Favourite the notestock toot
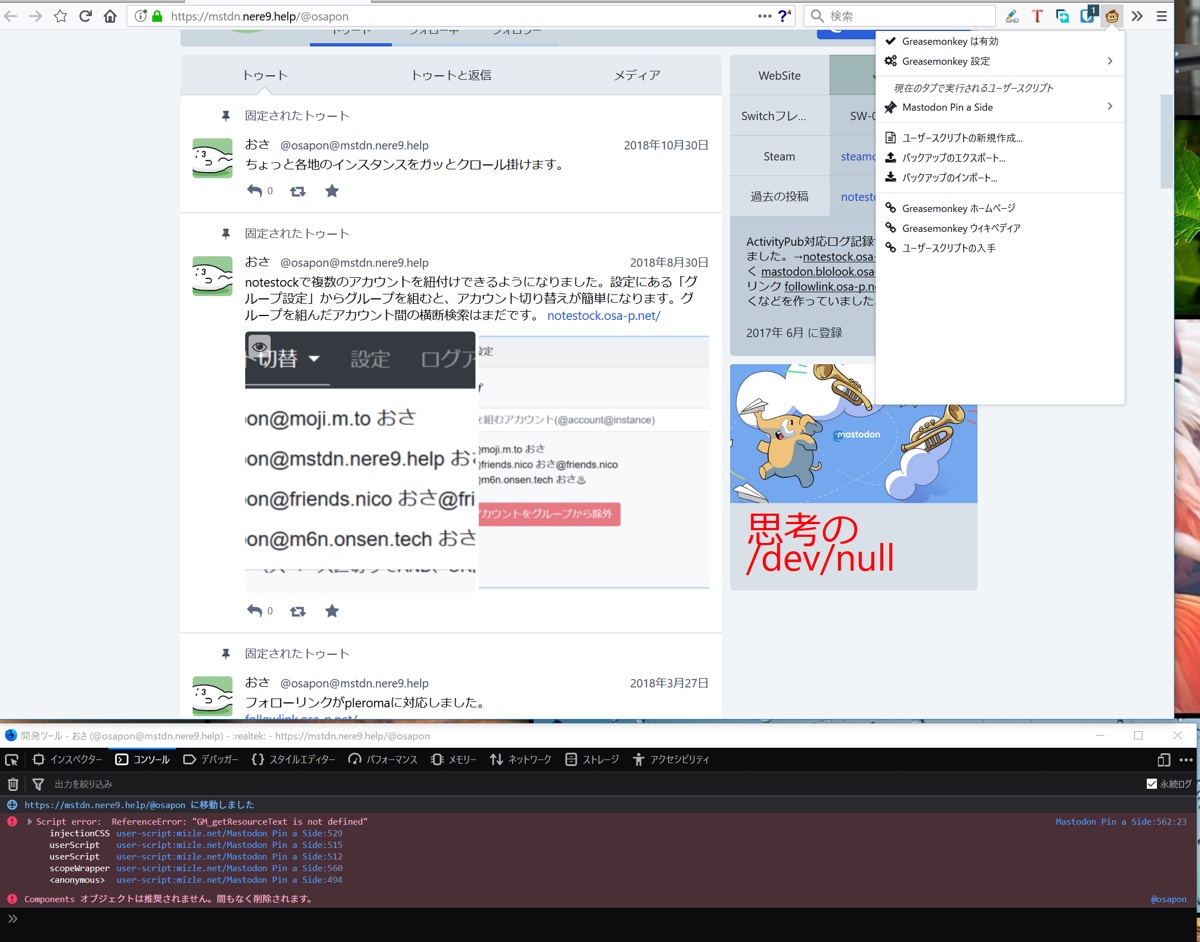The image size is (1200, 942). pyautogui.click(x=332, y=611)
